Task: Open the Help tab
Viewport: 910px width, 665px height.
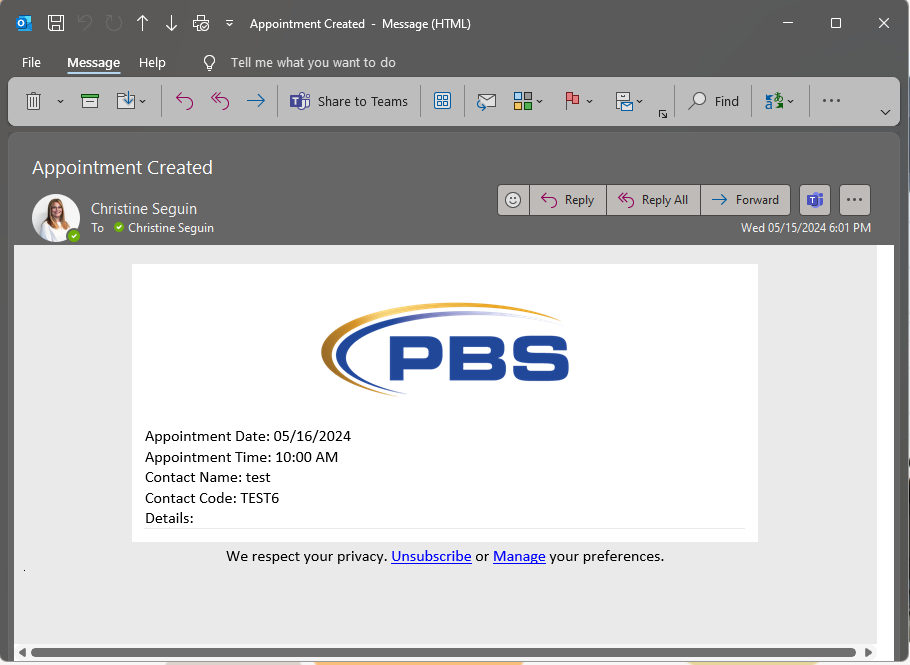Action: 152,63
